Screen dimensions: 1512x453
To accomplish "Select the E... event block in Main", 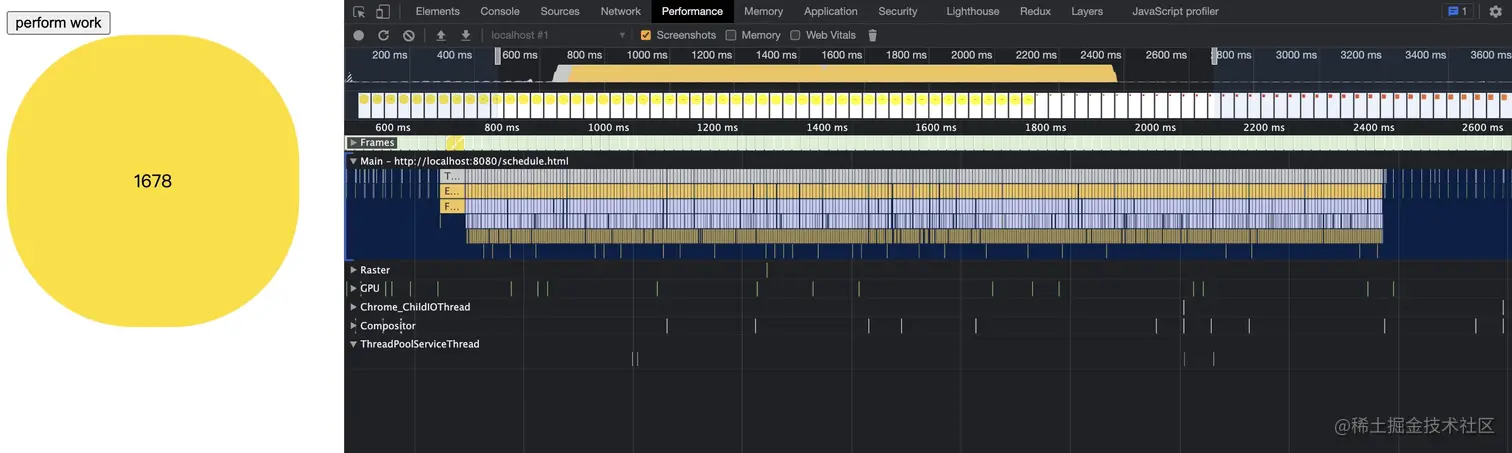I will click(x=452, y=191).
